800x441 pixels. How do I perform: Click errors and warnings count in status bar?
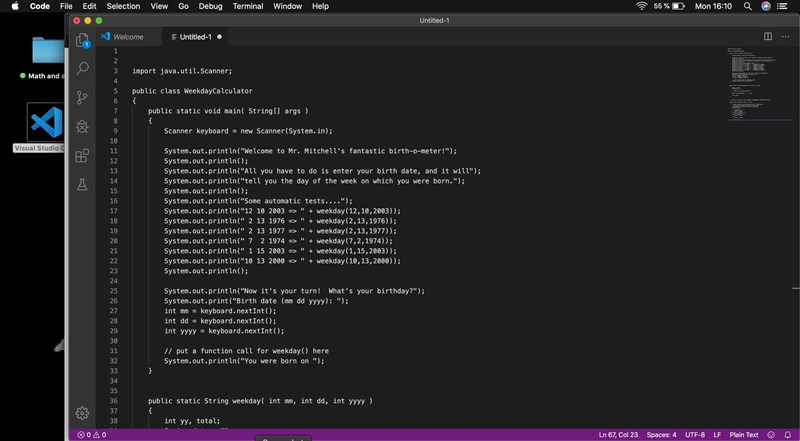click(91, 435)
